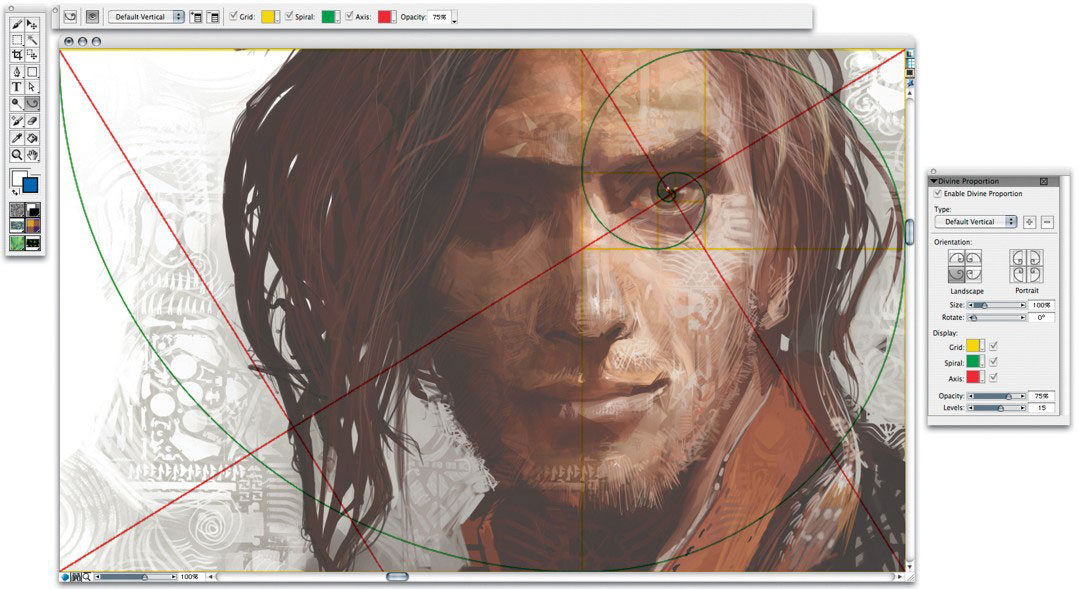This screenshot has width=1080, height=589.
Task: Select the Crop tool
Action: coord(17,56)
